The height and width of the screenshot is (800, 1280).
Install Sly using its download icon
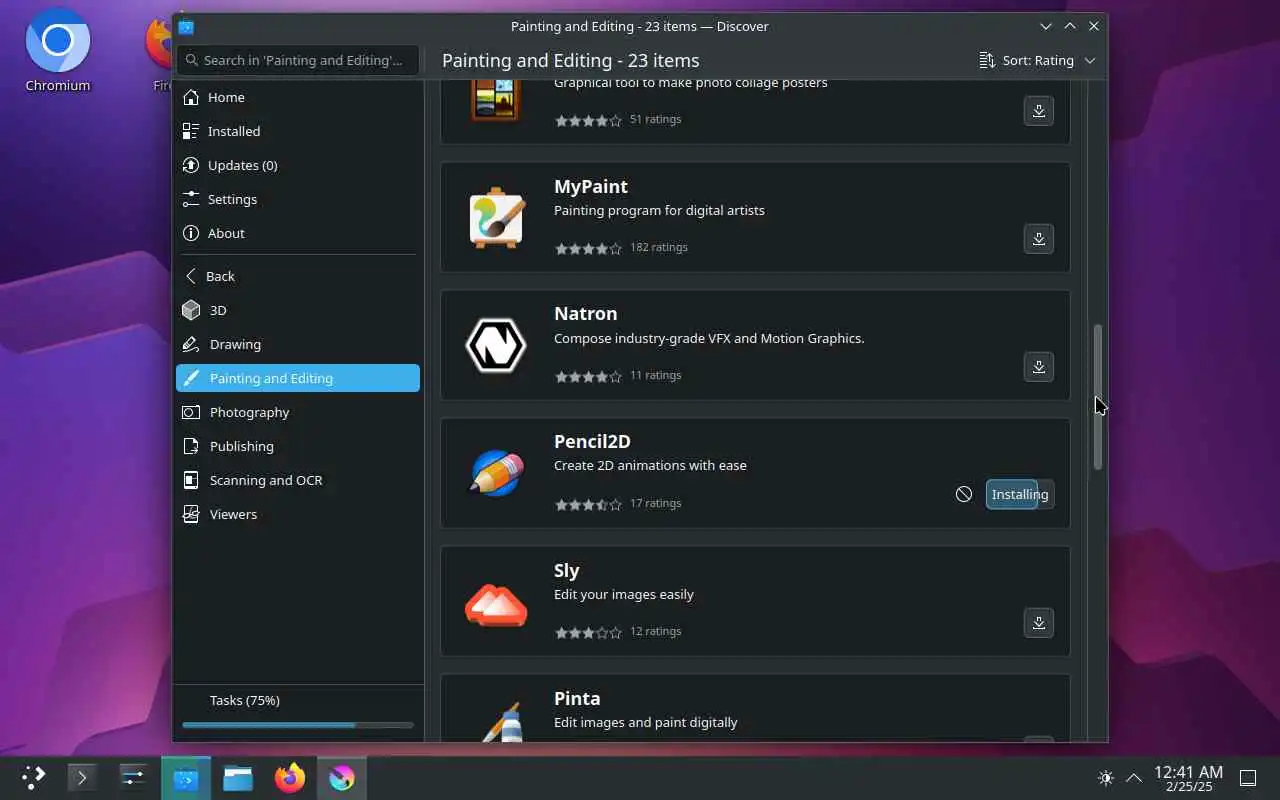(x=1039, y=623)
